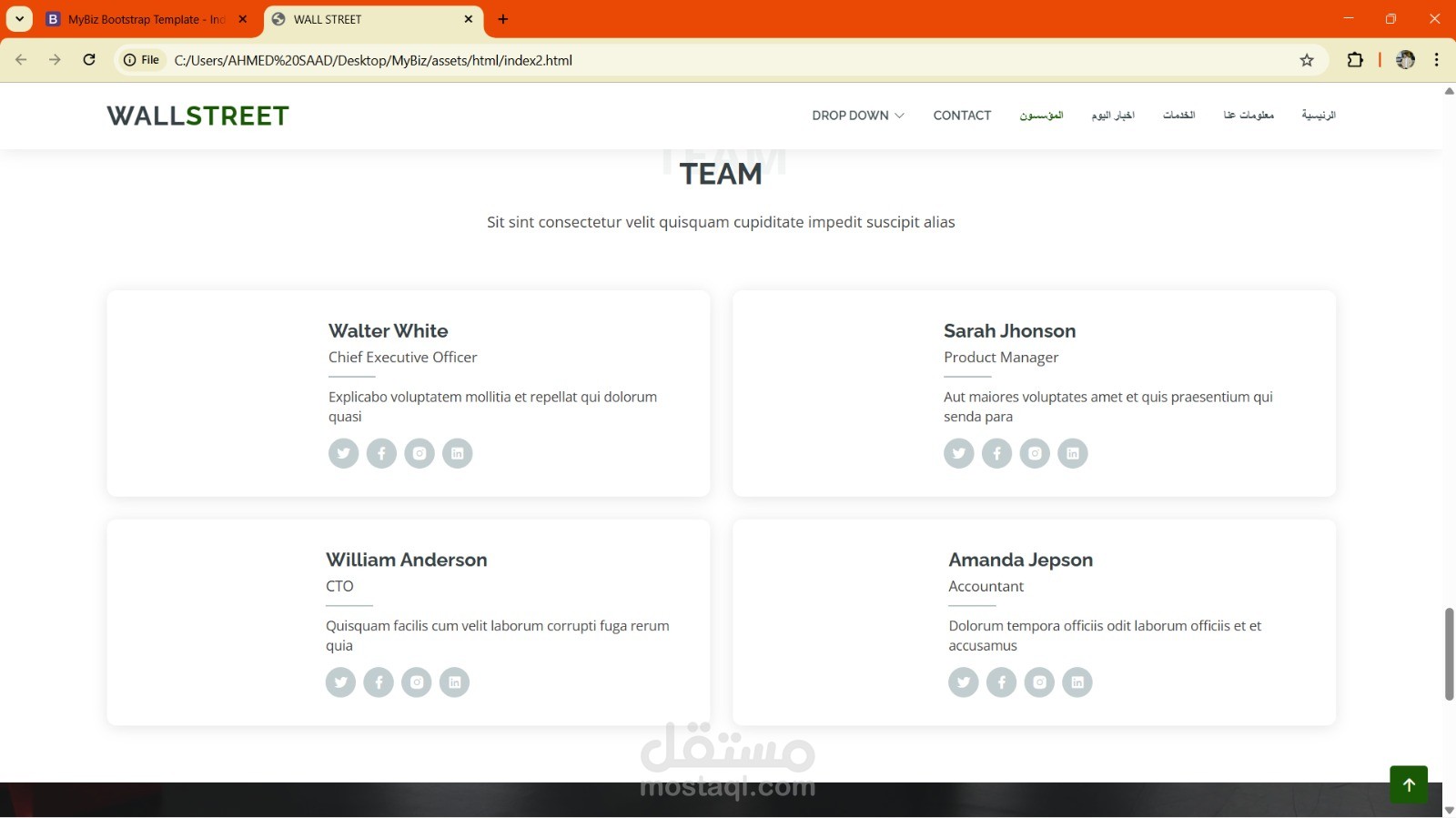Visit William Anderson's Facebook profile icon
The height and width of the screenshot is (818, 1456).
379,682
